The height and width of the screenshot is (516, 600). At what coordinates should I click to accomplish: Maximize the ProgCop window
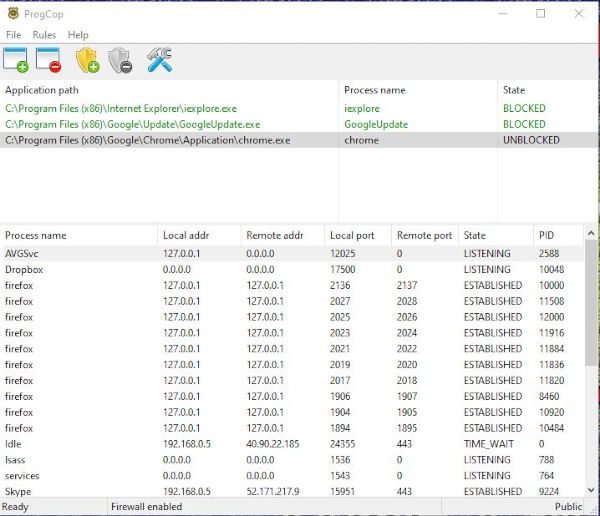(x=540, y=14)
